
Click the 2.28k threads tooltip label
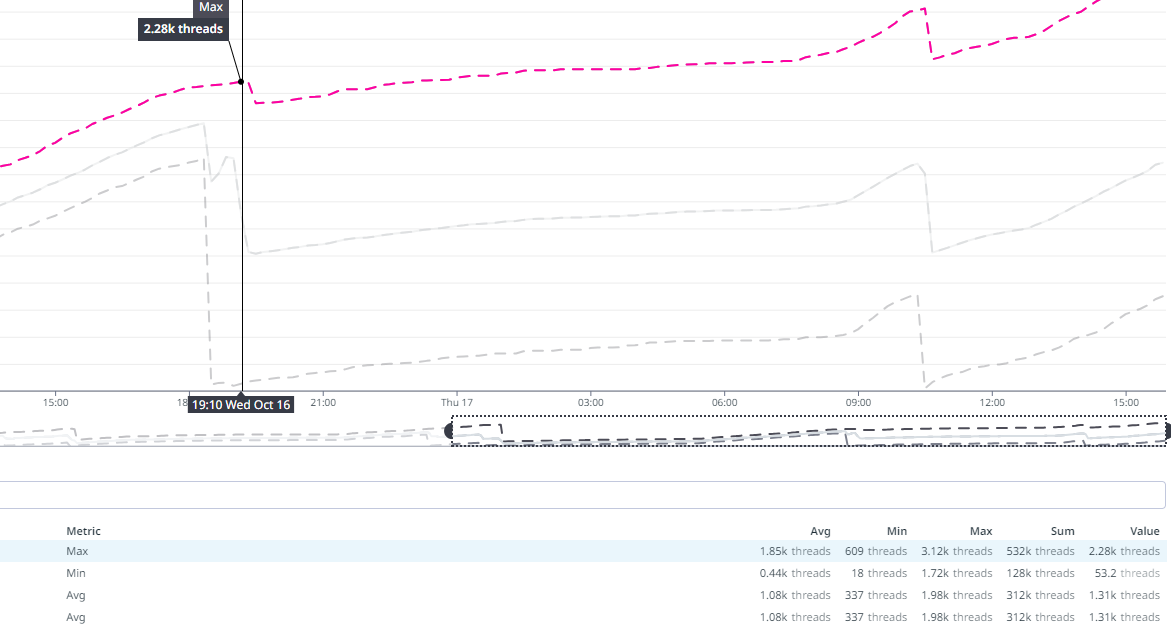click(183, 29)
